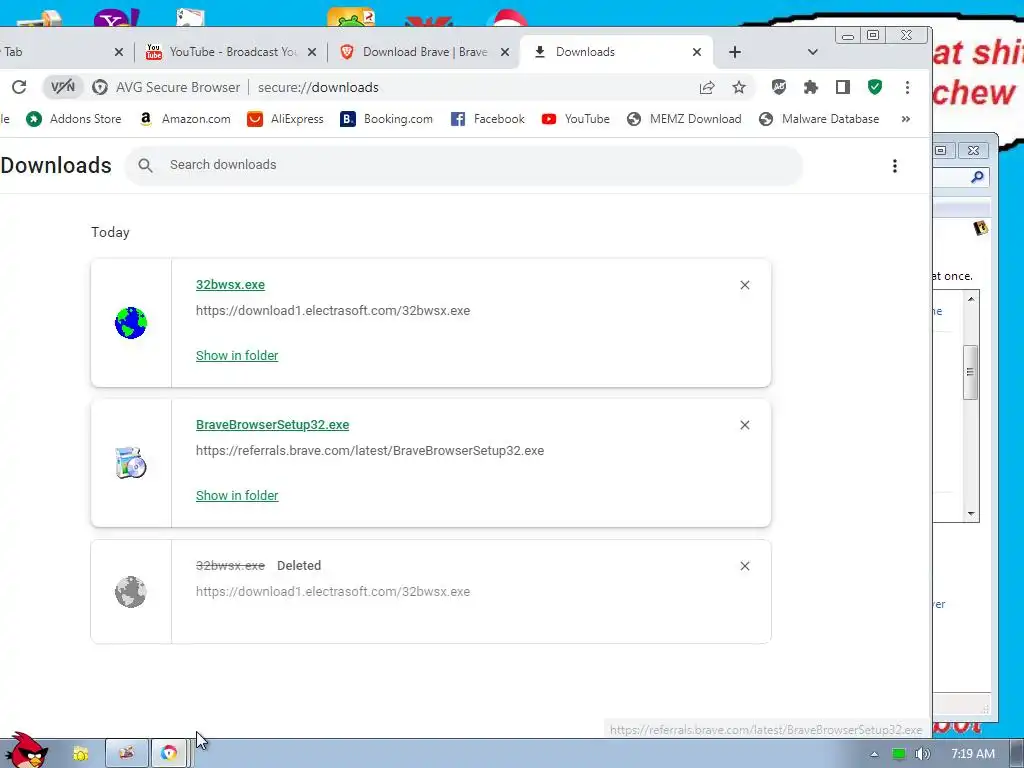
Task: Open the extensions puzzle icon
Action: 810,87
